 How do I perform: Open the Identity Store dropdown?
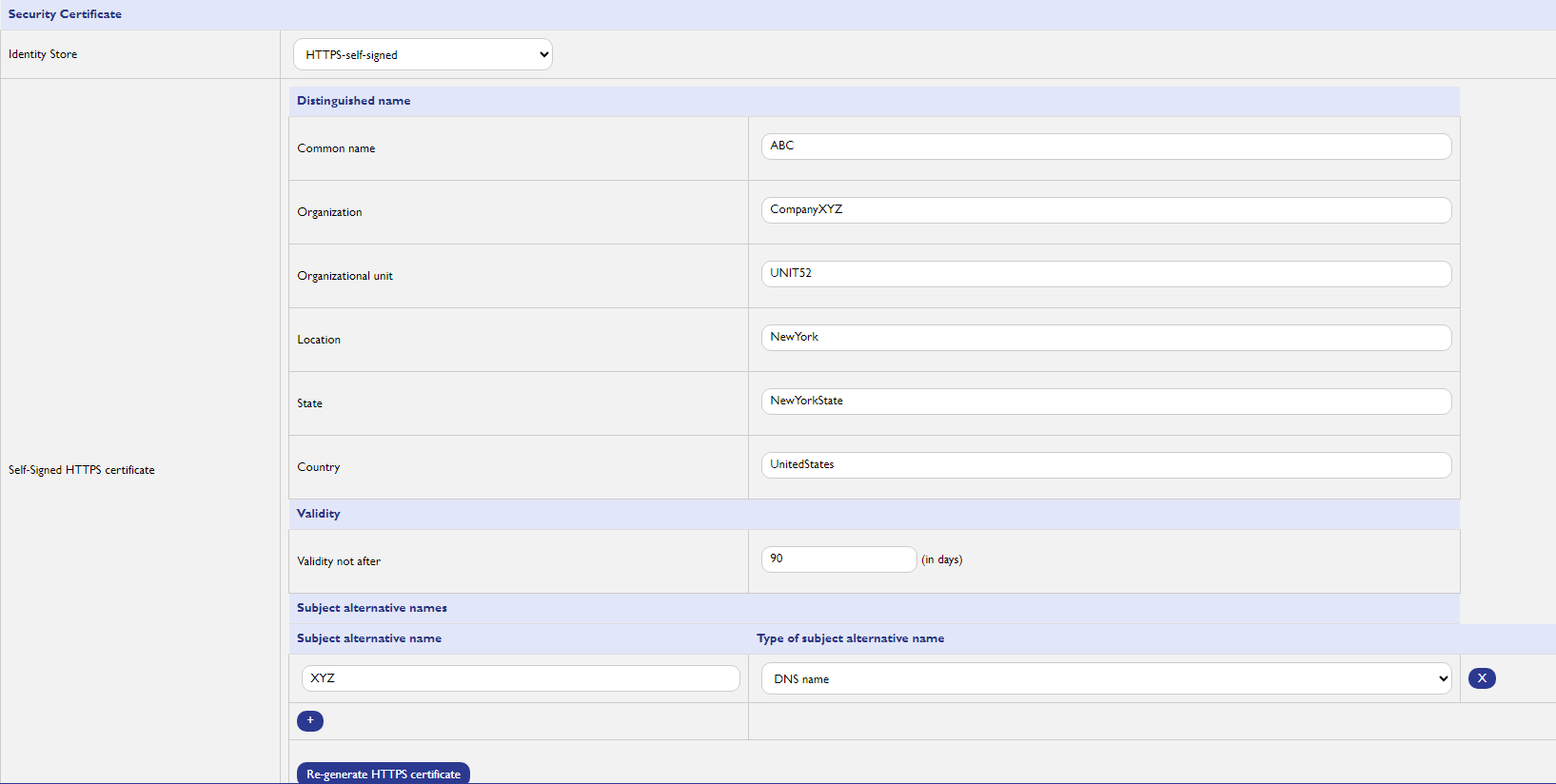(x=423, y=54)
